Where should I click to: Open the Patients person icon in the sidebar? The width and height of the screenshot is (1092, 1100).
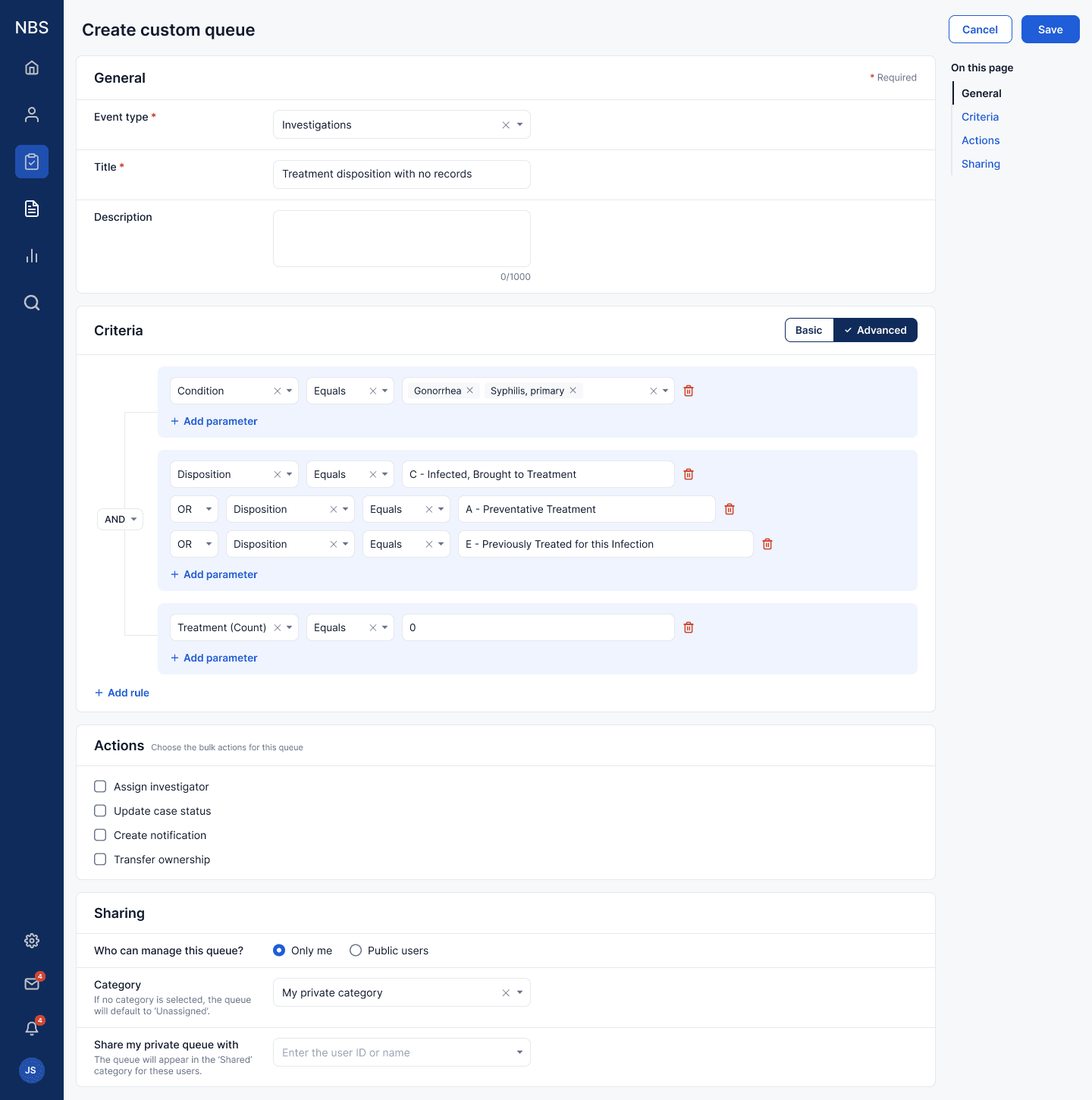(32, 115)
